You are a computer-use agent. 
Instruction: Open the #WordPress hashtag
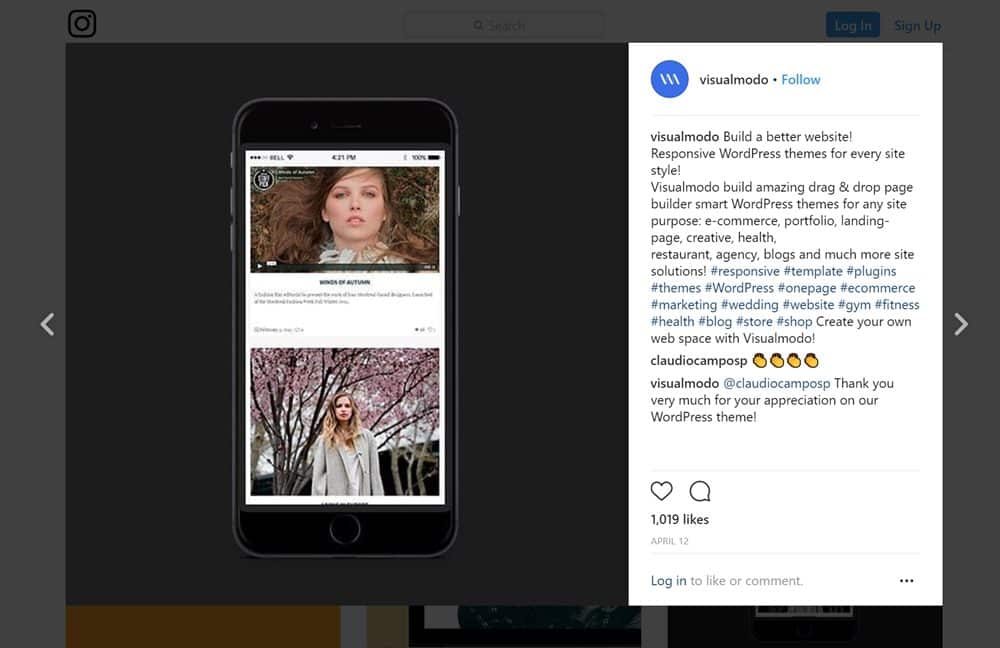pos(739,288)
